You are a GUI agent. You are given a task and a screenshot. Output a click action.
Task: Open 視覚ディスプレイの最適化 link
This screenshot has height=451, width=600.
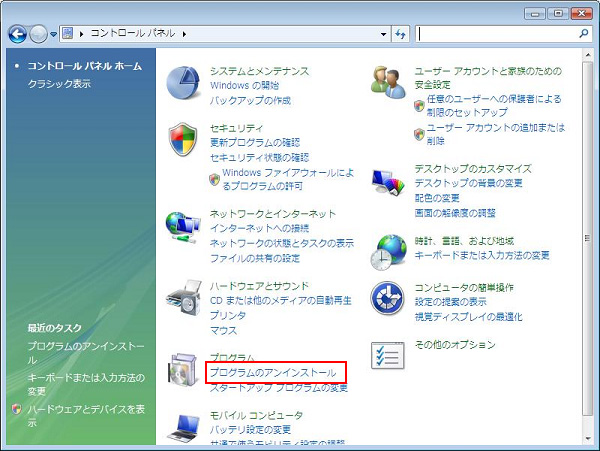[x=468, y=317]
